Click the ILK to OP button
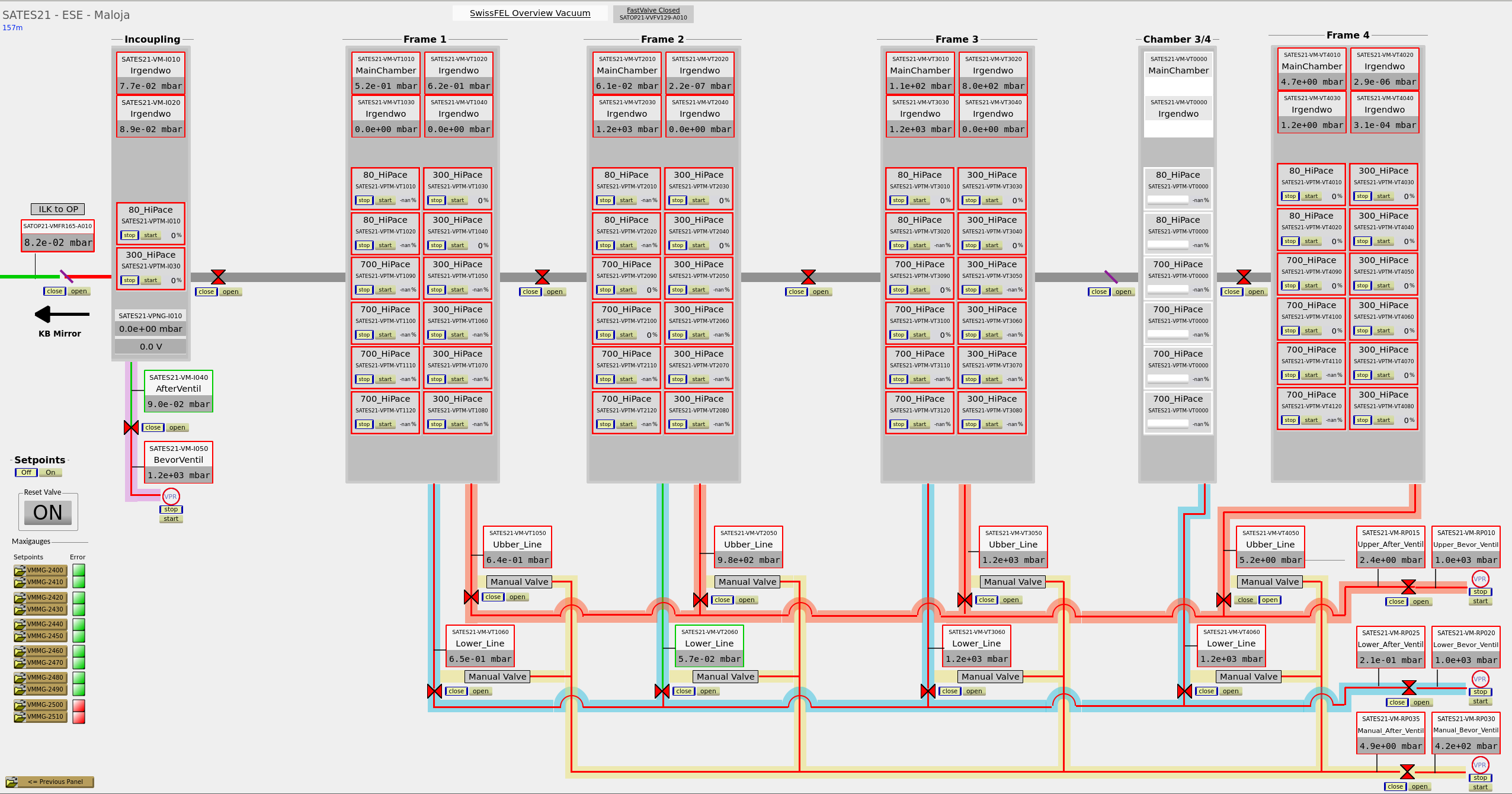This screenshot has width=1512, height=794. (58, 209)
